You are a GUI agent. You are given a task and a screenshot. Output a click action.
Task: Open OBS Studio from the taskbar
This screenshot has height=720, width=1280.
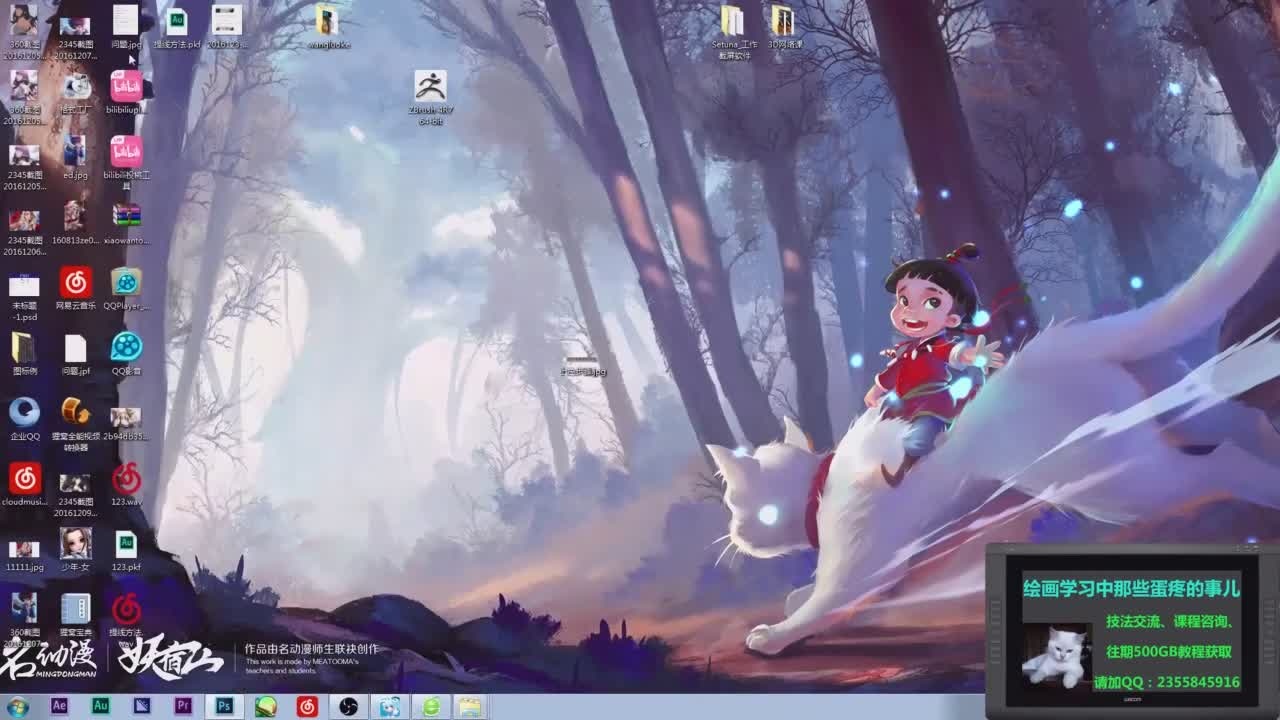[x=348, y=706]
